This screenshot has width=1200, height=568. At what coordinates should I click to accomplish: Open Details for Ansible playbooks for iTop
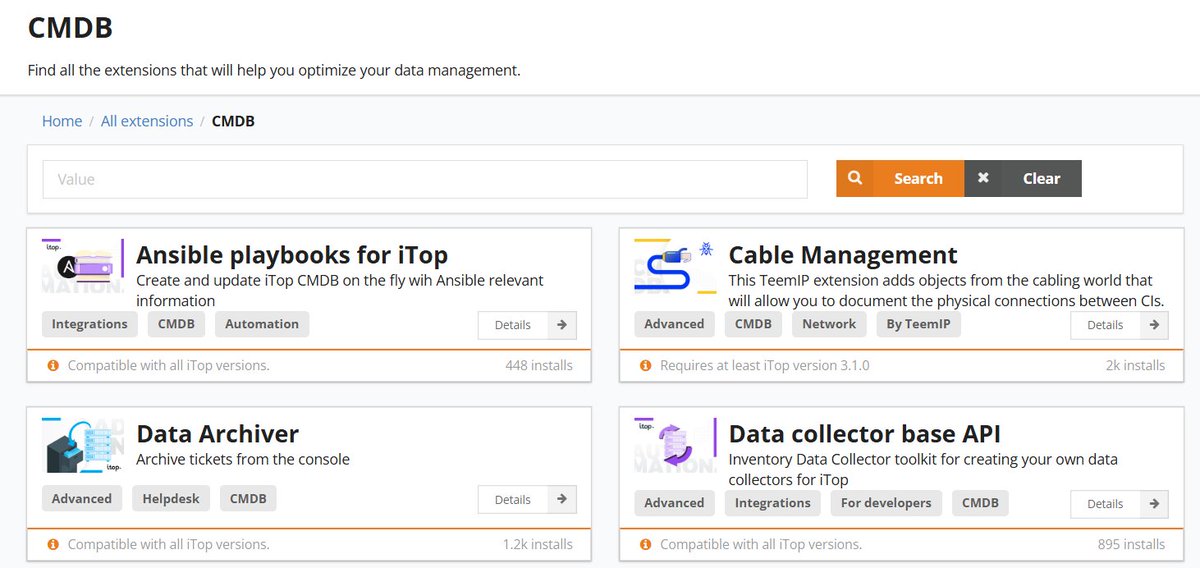tap(527, 325)
